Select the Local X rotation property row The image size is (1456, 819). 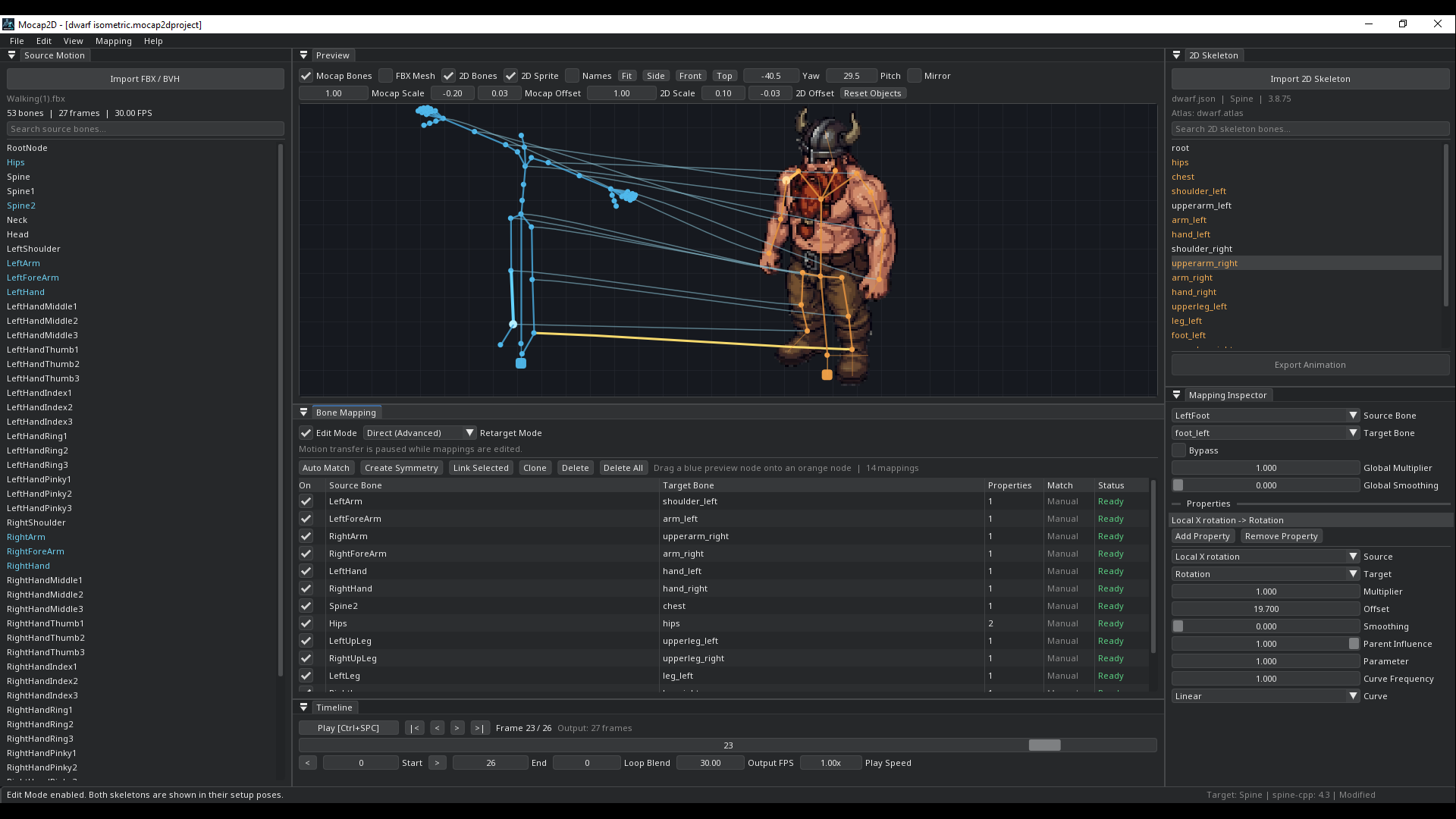click(1310, 520)
